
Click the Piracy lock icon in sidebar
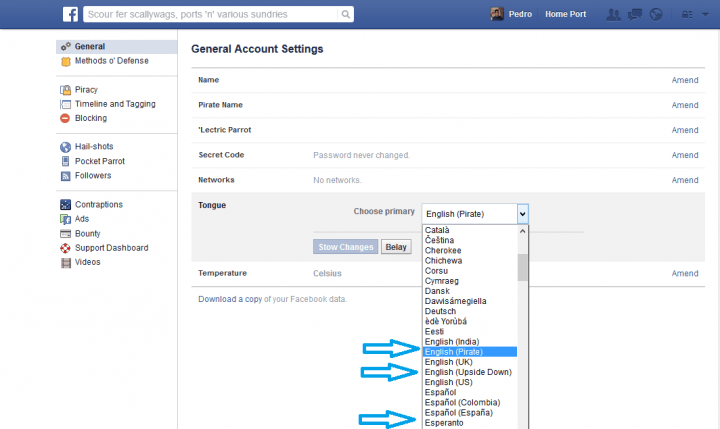(66, 90)
